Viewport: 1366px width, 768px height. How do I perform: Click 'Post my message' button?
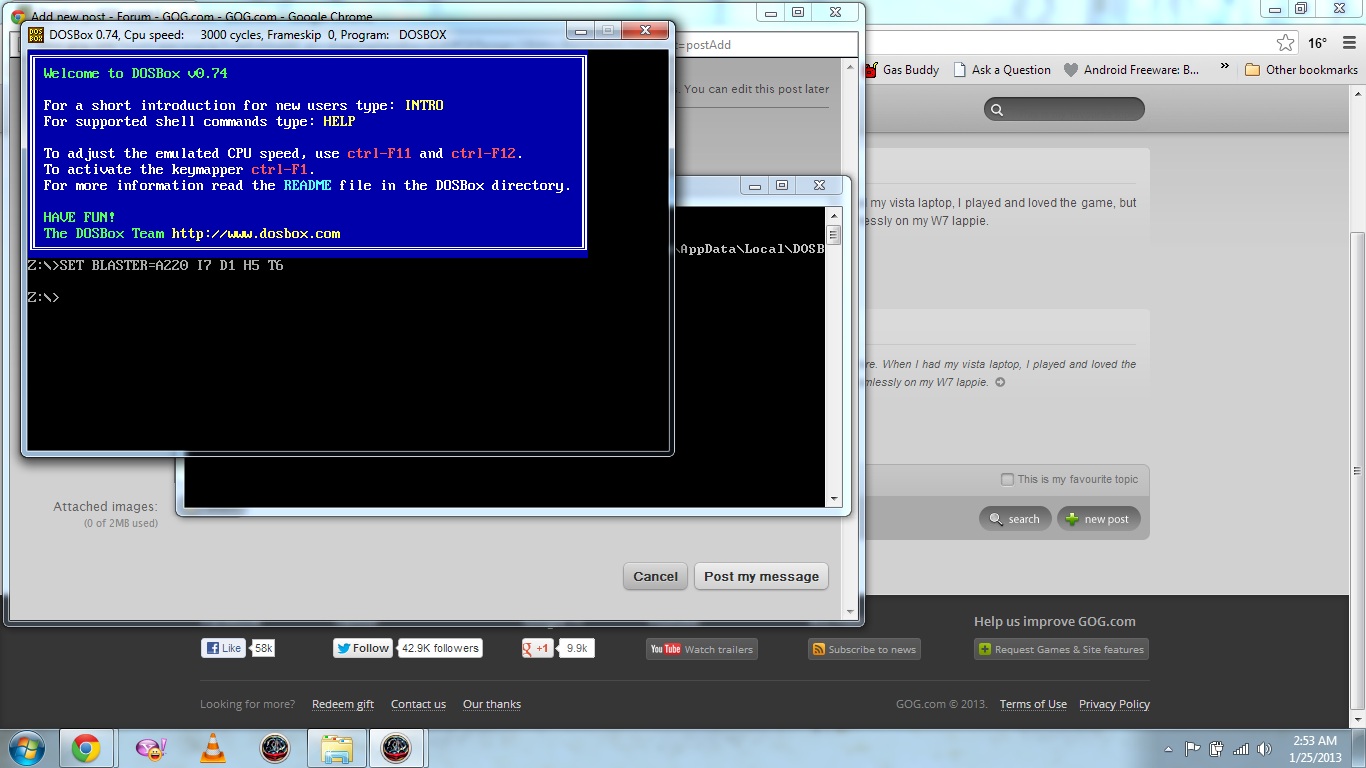click(761, 576)
